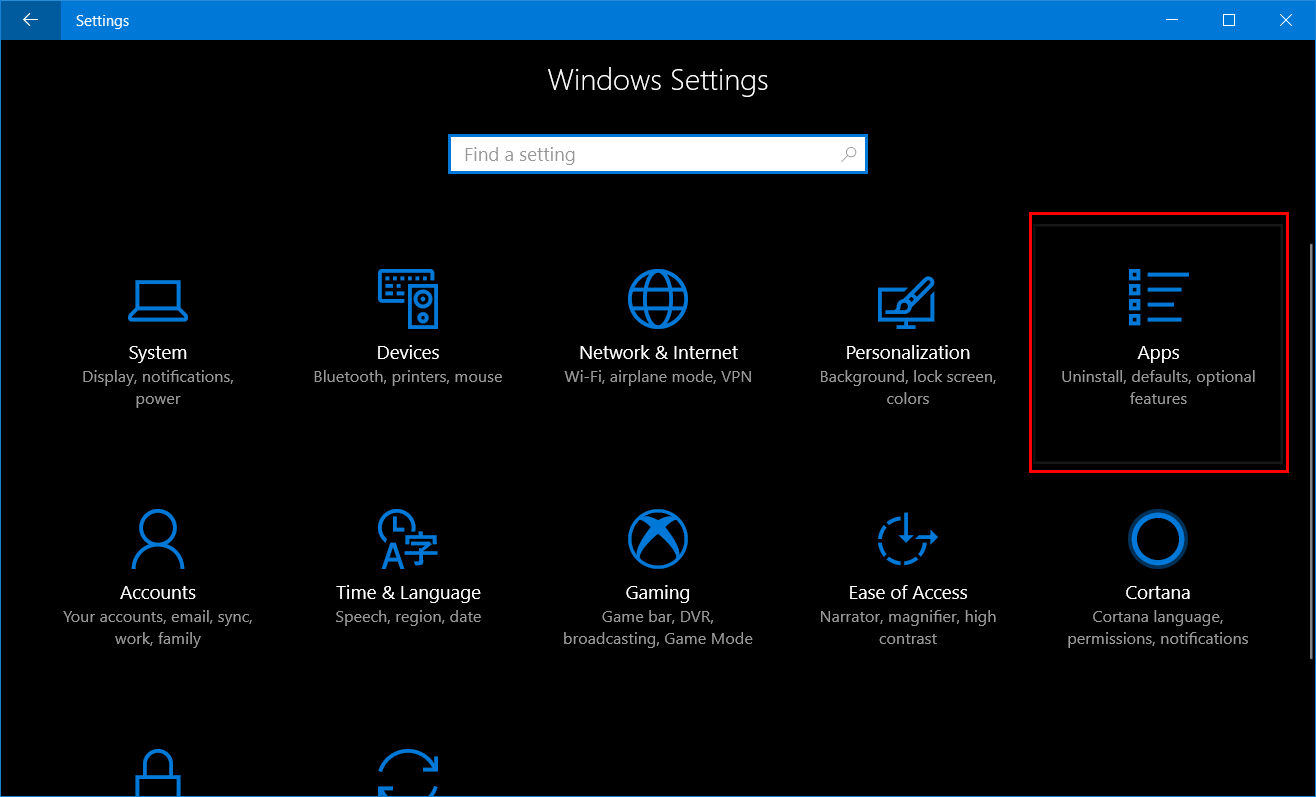Click the Network & Internet label
The image size is (1316, 797).
[658, 352]
